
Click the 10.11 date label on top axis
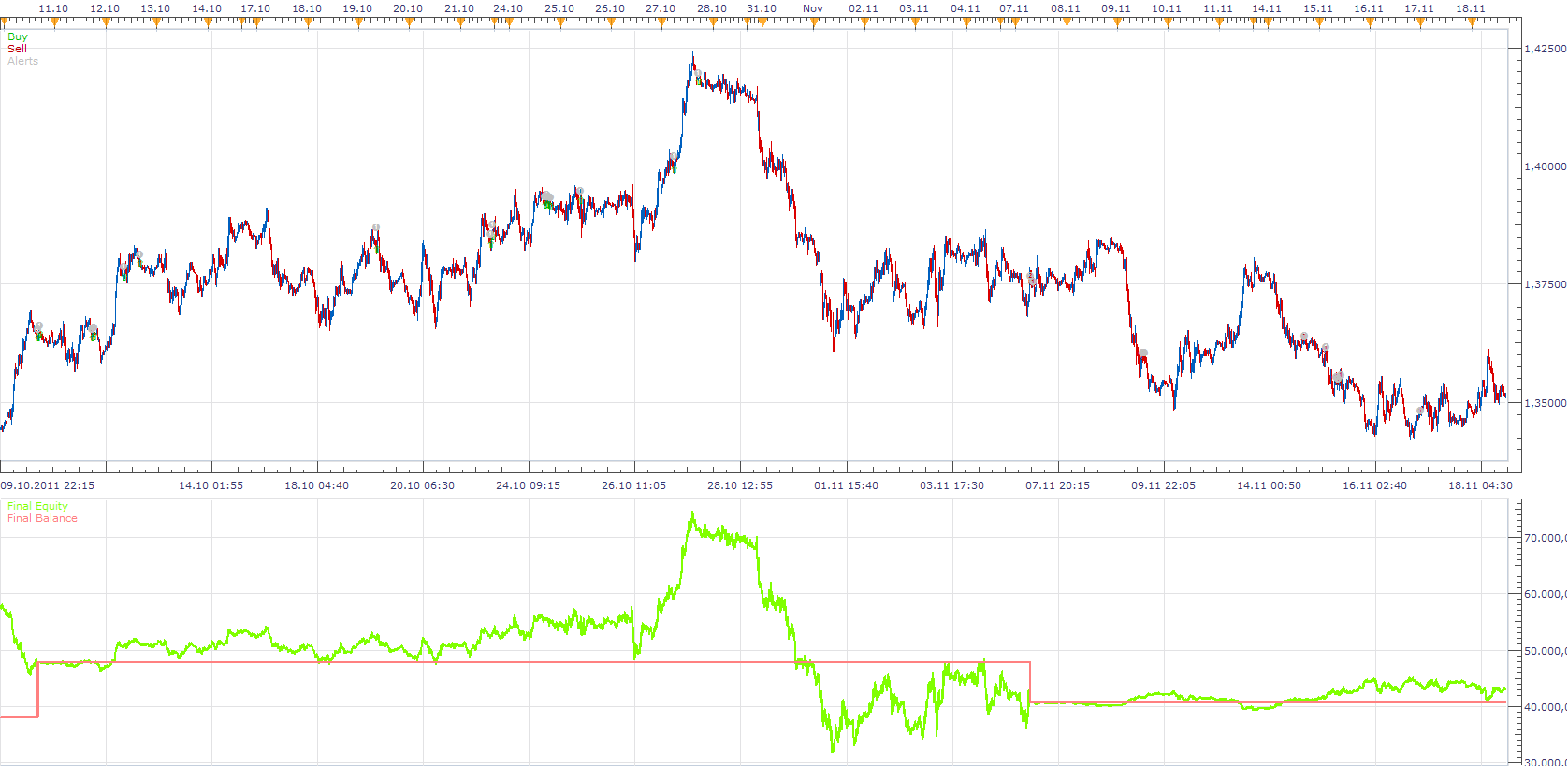tap(1167, 8)
